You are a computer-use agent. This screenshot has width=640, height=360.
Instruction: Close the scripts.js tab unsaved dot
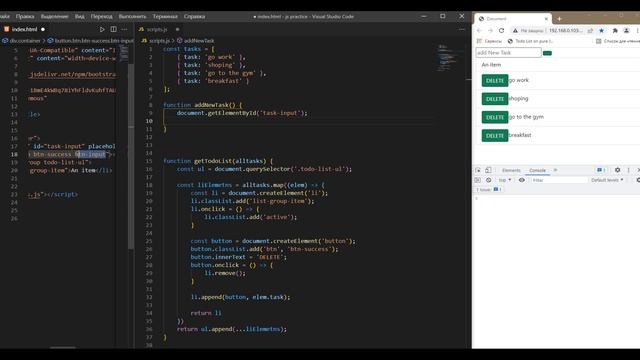177,29
